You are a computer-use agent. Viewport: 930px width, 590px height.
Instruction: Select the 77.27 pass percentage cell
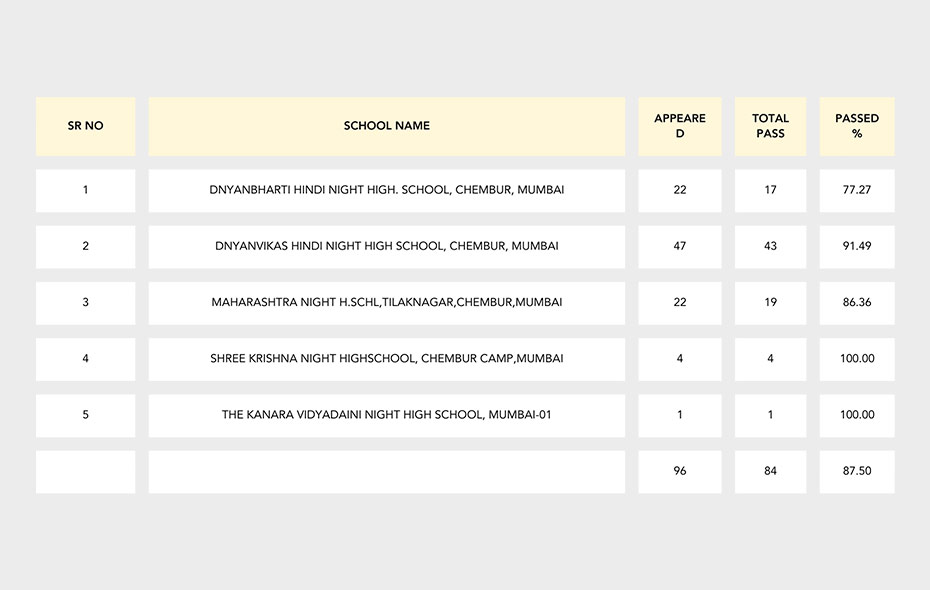click(857, 190)
